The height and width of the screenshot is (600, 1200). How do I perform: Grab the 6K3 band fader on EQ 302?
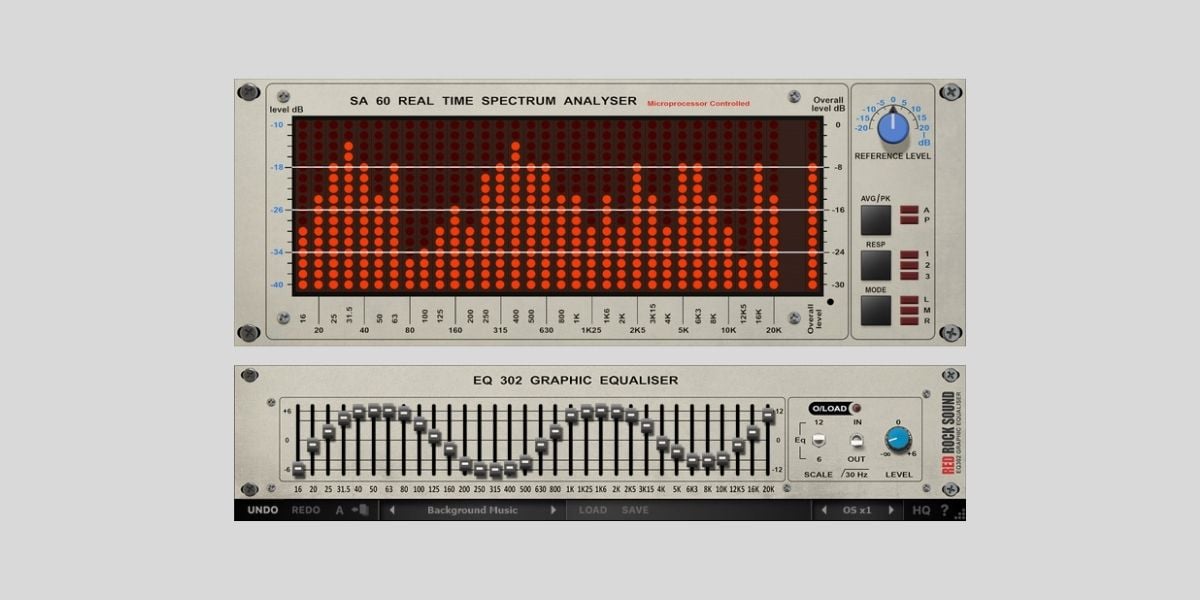(x=693, y=461)
